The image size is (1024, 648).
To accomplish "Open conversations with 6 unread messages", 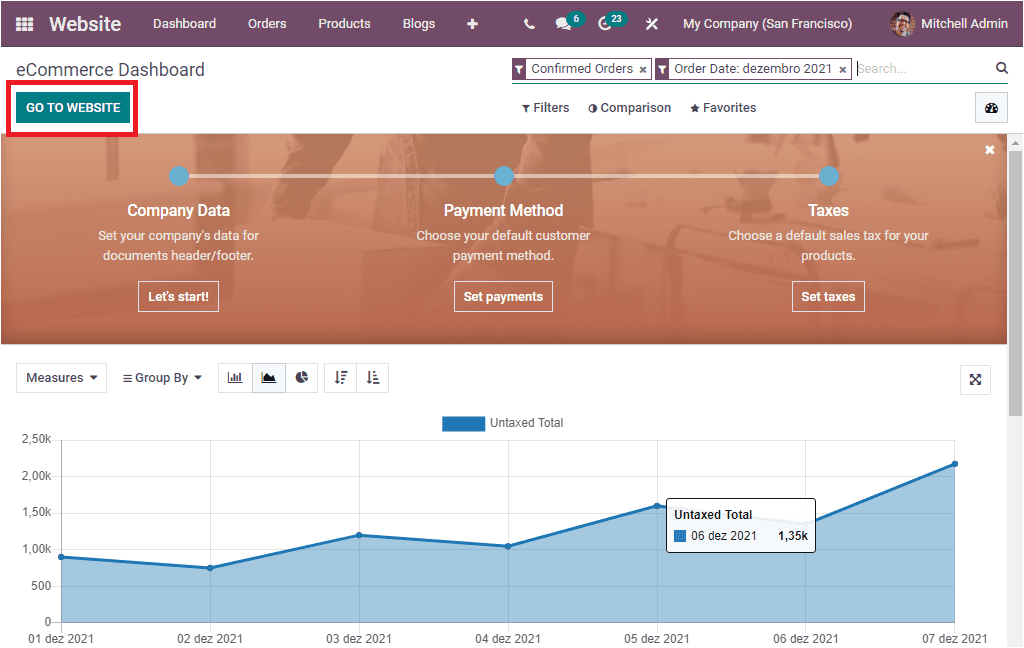I will pos(563,23).
